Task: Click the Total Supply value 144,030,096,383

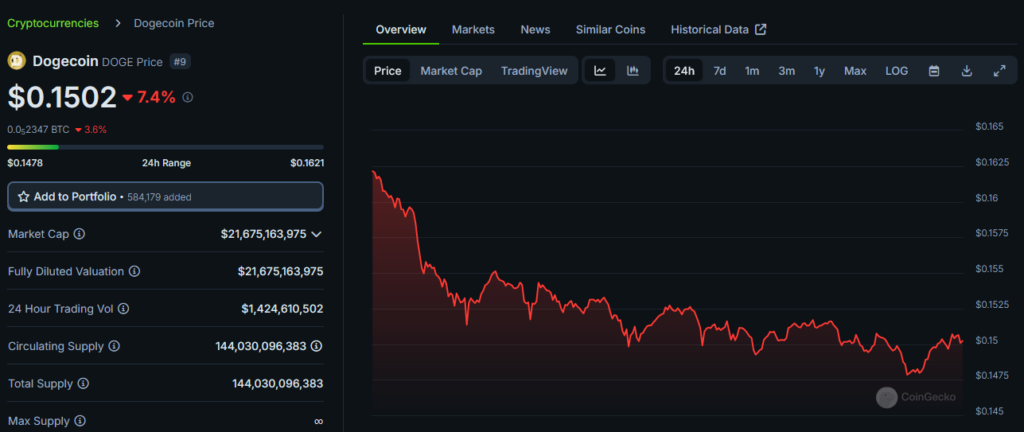Action: (x=278, y=383)
